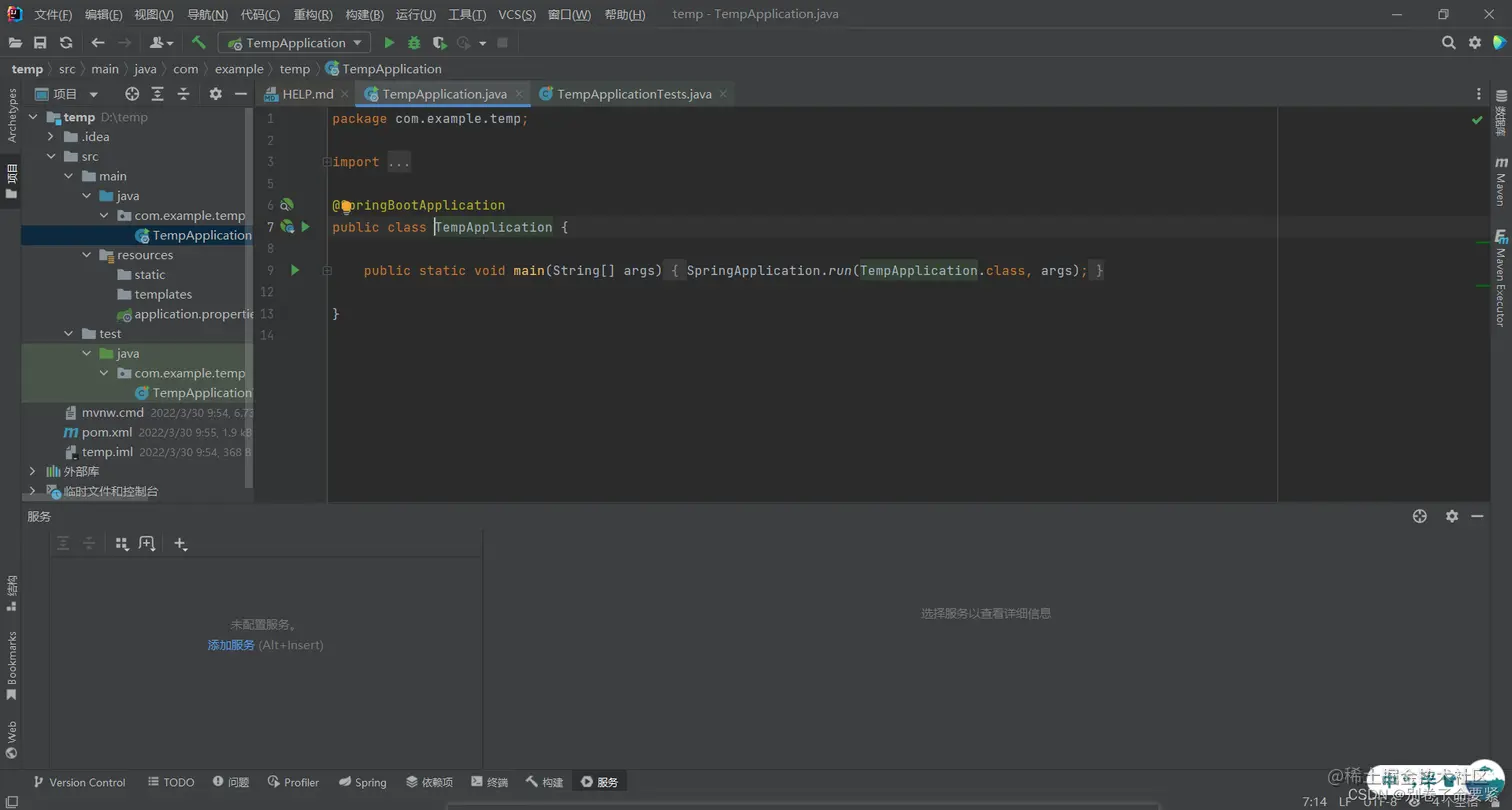Open the 终端 terminal tool window button
Viewport: 1512px width, 810px height.
coord(489,782)
